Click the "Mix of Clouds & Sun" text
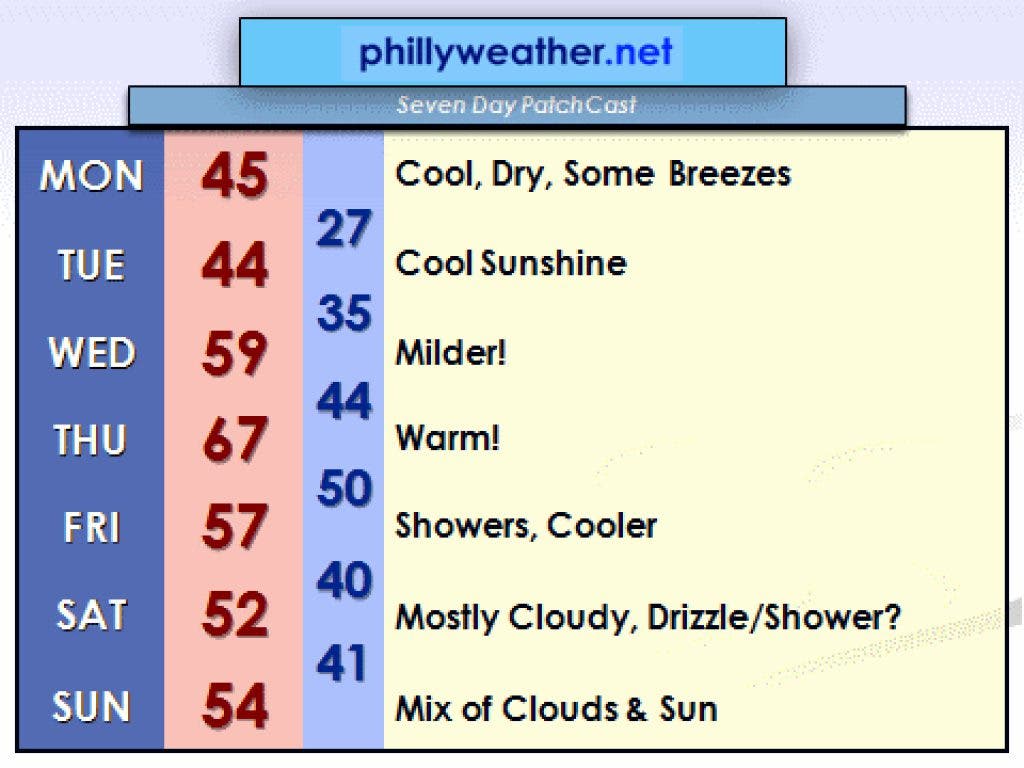Screen dimensions: 1024x768 tap(556, 709)
